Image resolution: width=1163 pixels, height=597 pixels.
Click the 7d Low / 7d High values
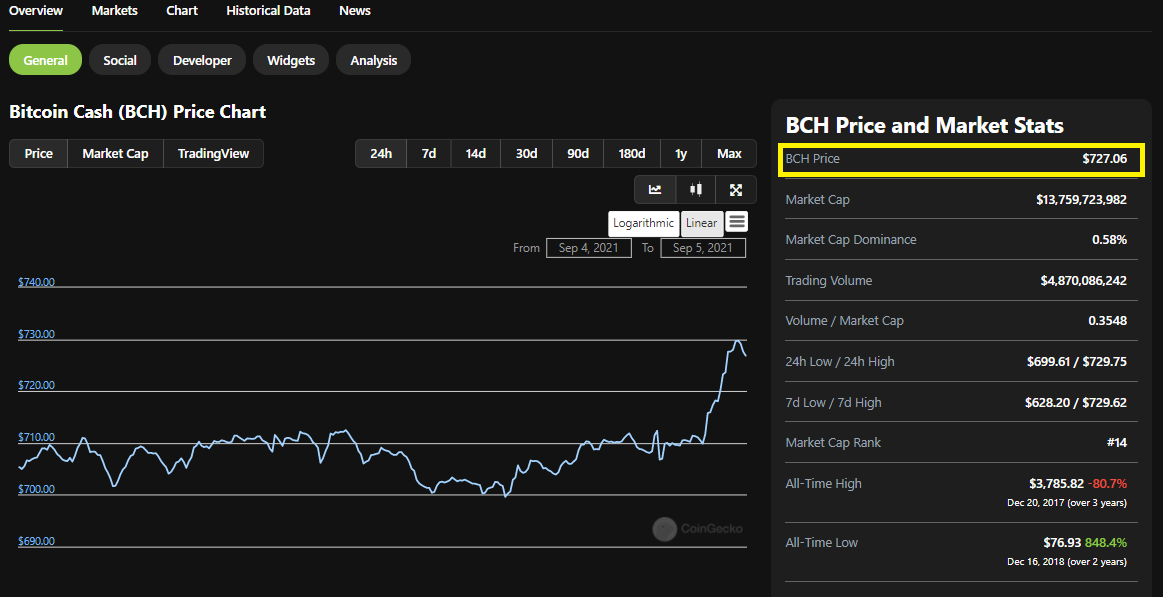(x=1077, y=402)
